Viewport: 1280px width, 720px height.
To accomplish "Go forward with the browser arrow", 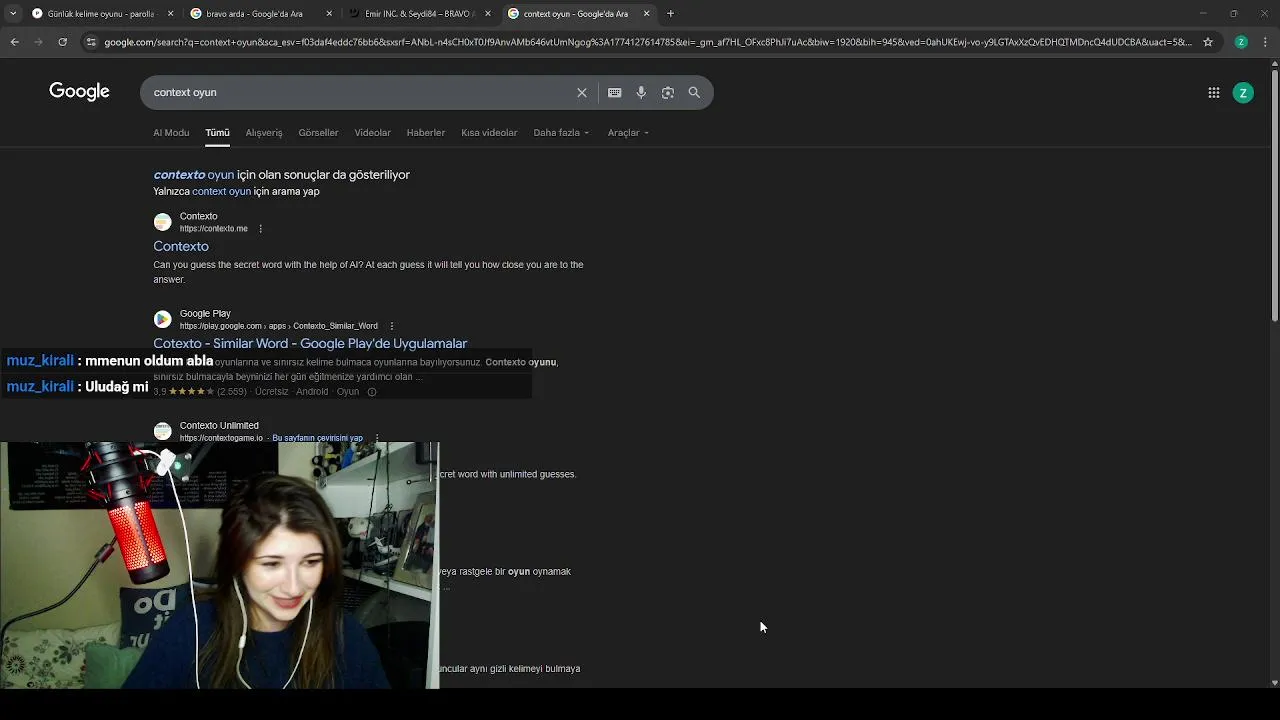I will 38,42.
